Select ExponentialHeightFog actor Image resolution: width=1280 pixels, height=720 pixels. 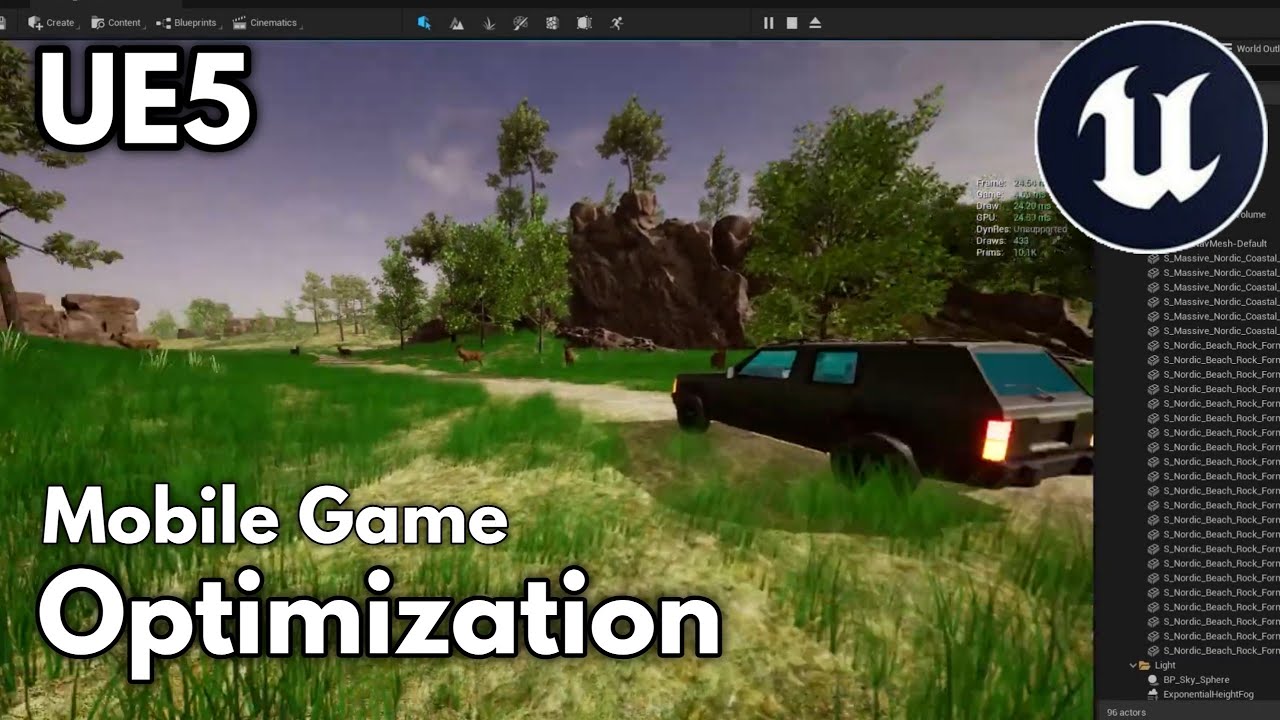1206,694
